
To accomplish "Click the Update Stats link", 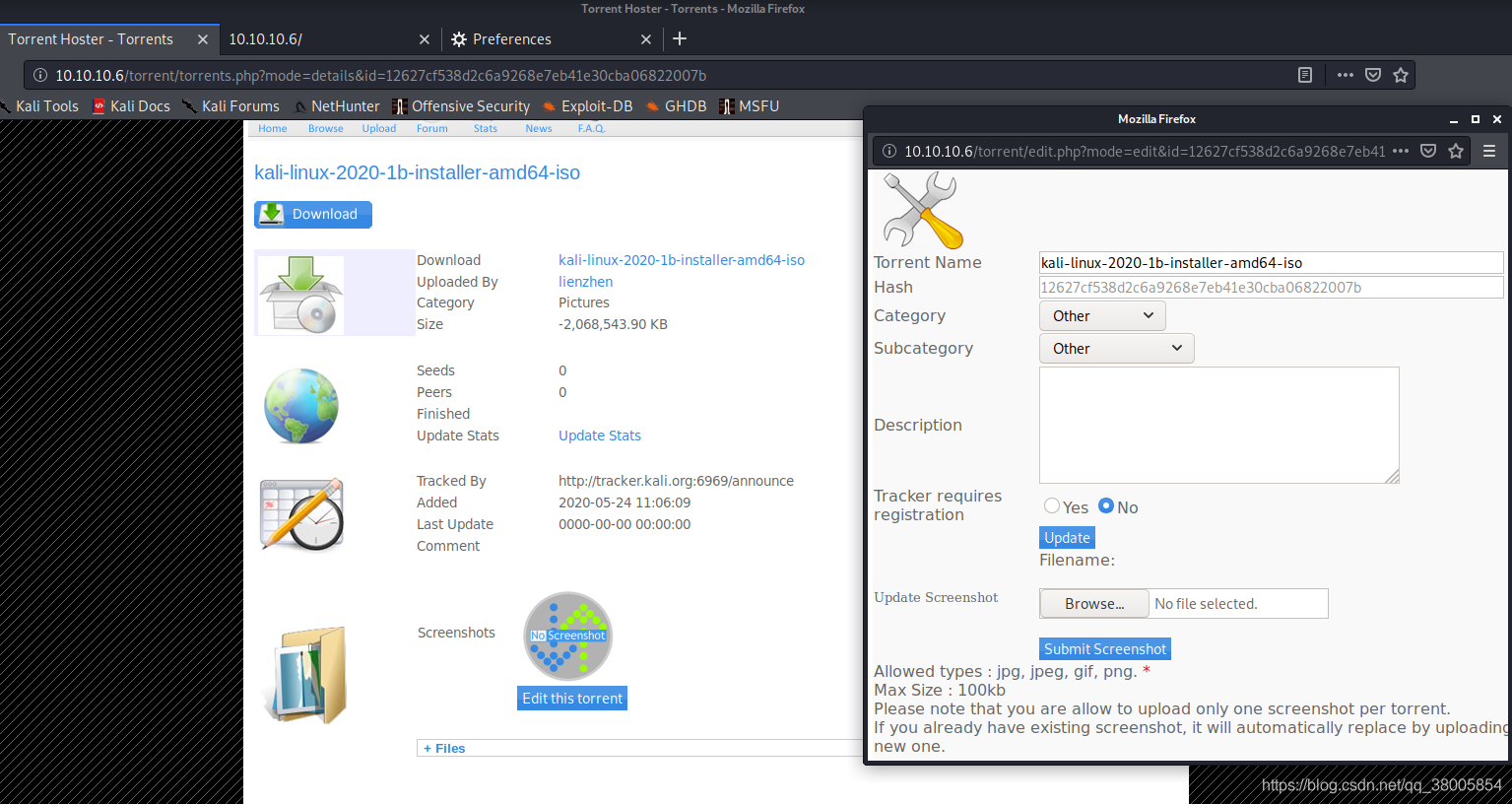I will click(x=600, y=435).
